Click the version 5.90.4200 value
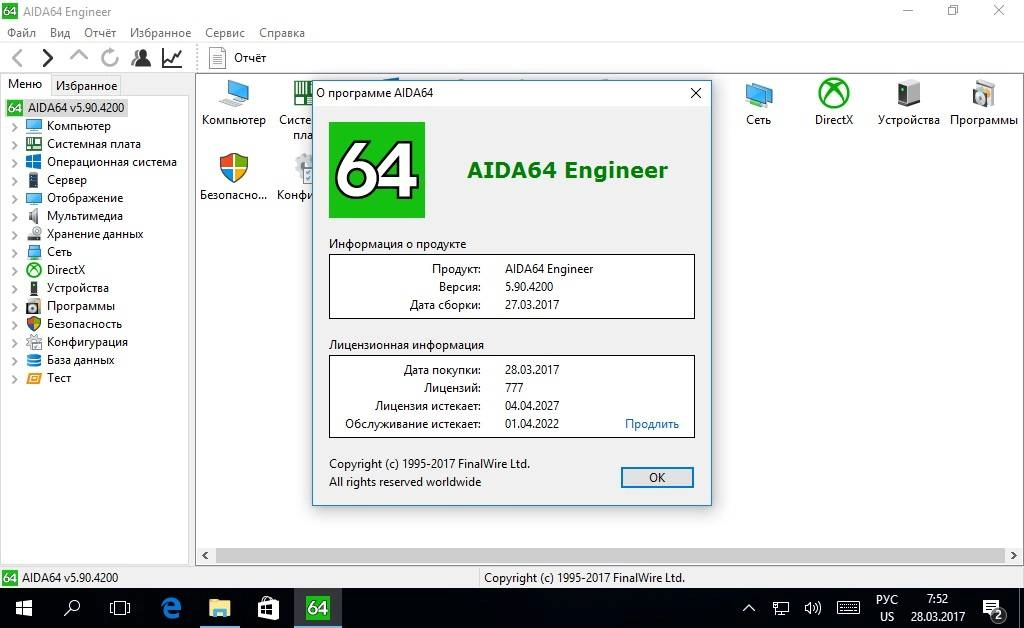The width and height of the screenshot is (1024, 628). pyautogui.click(x=529, y=287)
